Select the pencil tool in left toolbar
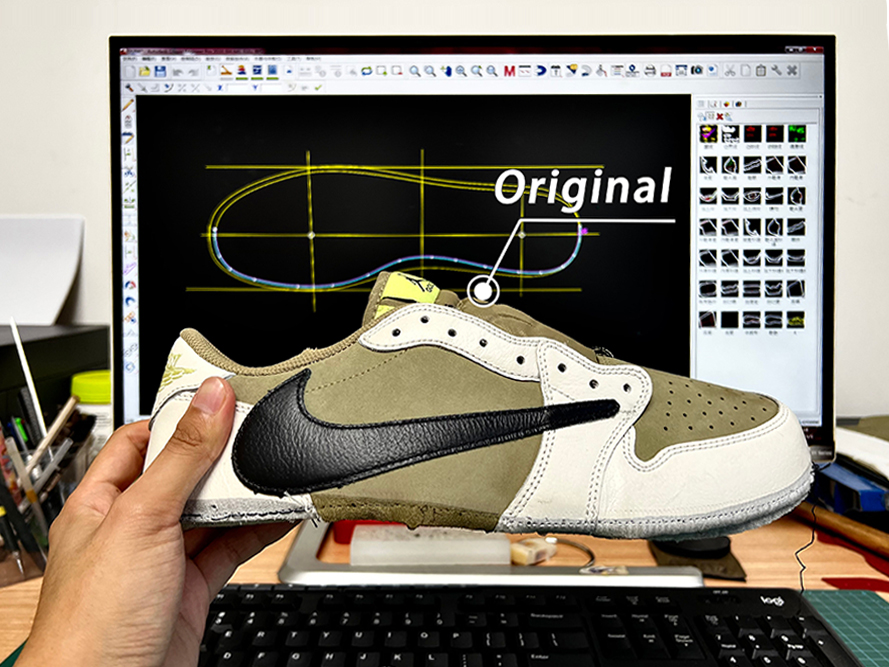 tap(128, 104)
